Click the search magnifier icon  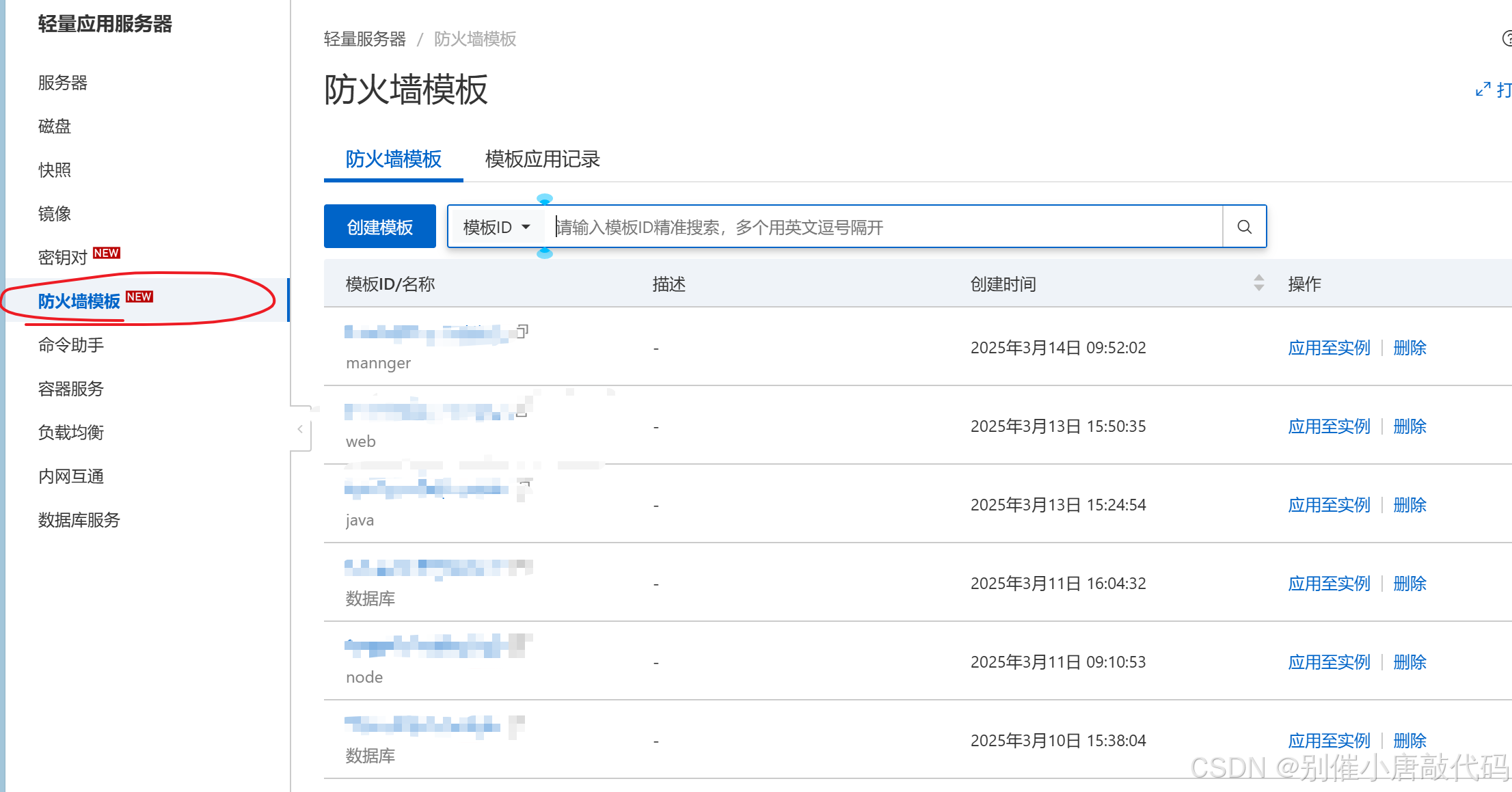[1244, 227]
